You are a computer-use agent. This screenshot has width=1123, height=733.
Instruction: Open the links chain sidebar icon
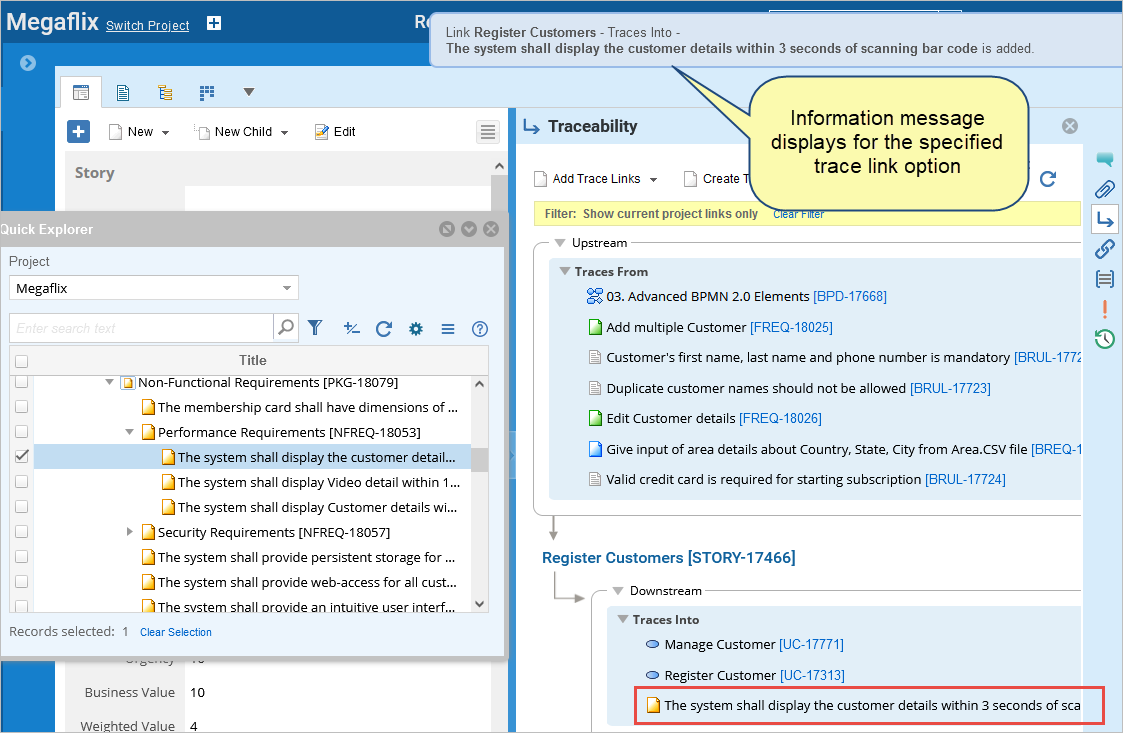(x=1104, y=249)
